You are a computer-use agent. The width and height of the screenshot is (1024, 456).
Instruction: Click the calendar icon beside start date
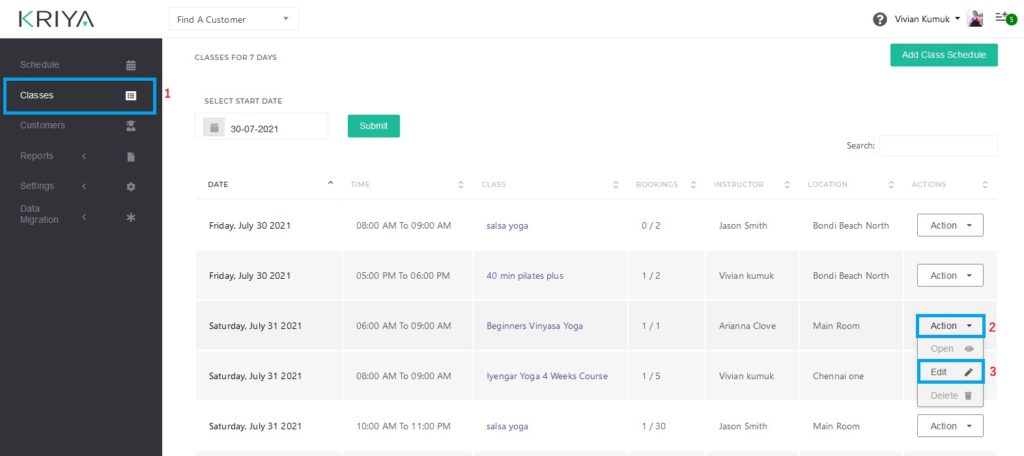pos(213,127)
